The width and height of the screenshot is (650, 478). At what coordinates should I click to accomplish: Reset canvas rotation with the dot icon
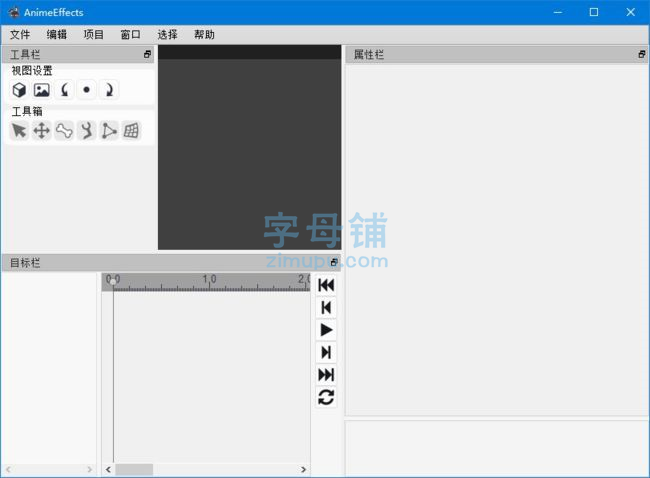tap(86, 90)
